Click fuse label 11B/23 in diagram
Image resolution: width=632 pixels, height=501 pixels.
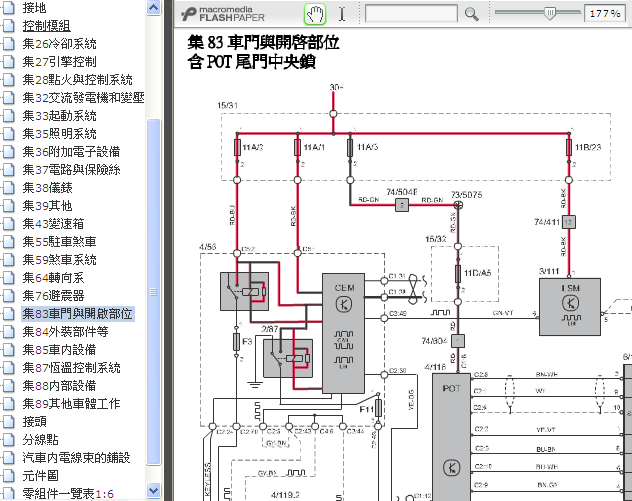588,147
